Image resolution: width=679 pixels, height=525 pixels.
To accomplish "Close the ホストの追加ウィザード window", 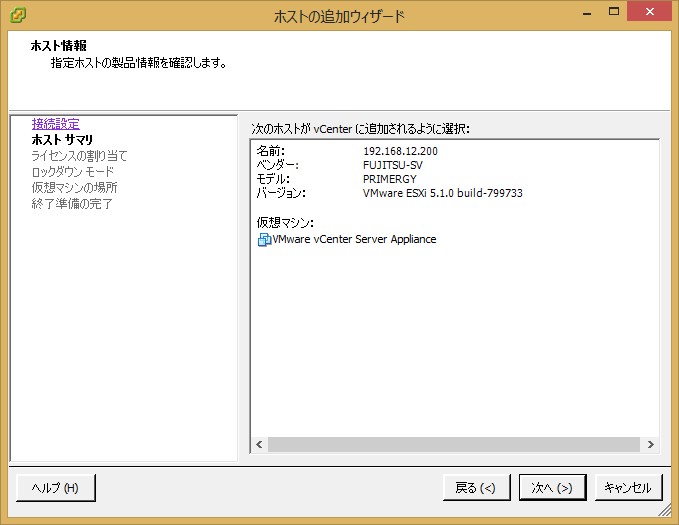I will (650, 12).
